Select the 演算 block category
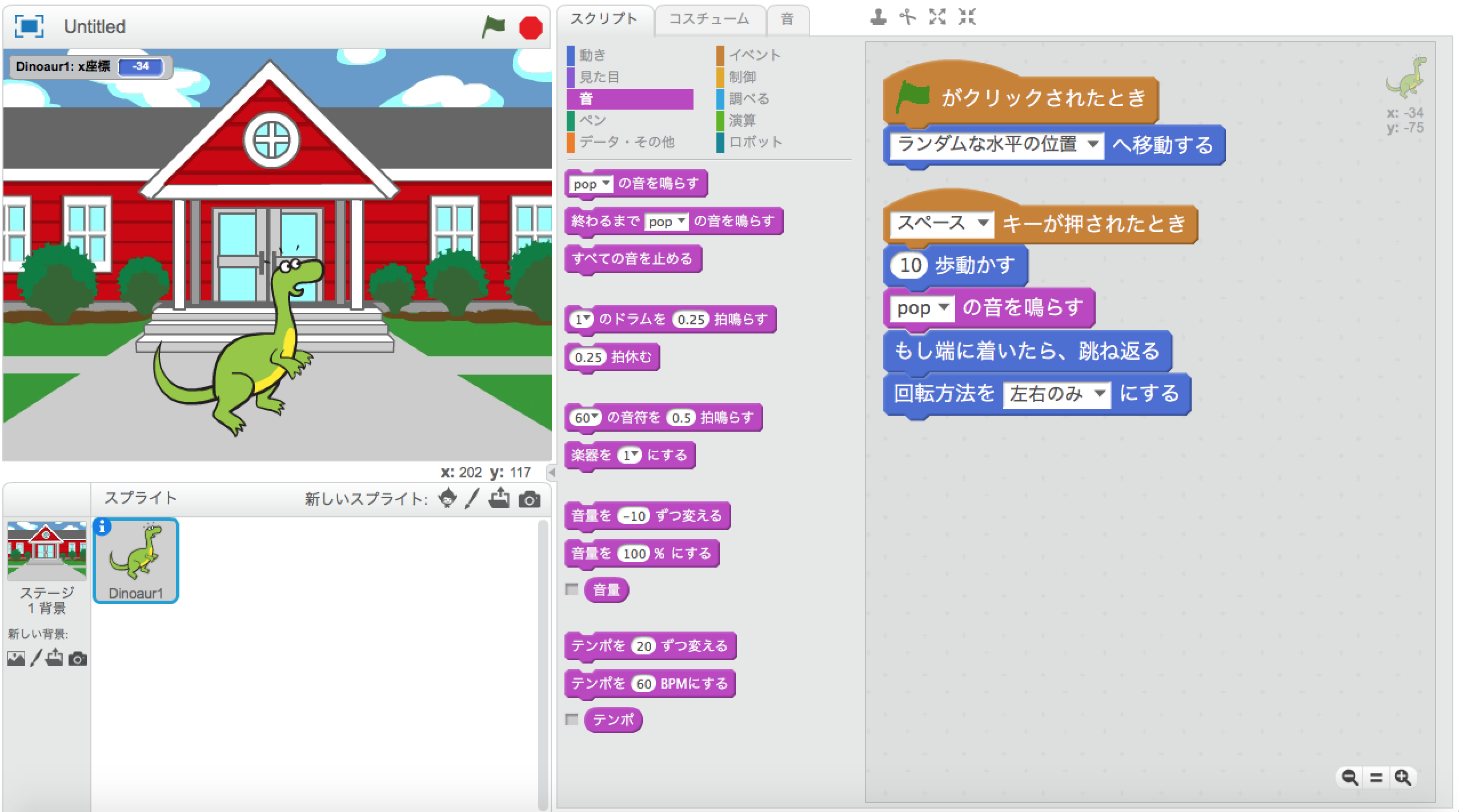 (780, 120)
